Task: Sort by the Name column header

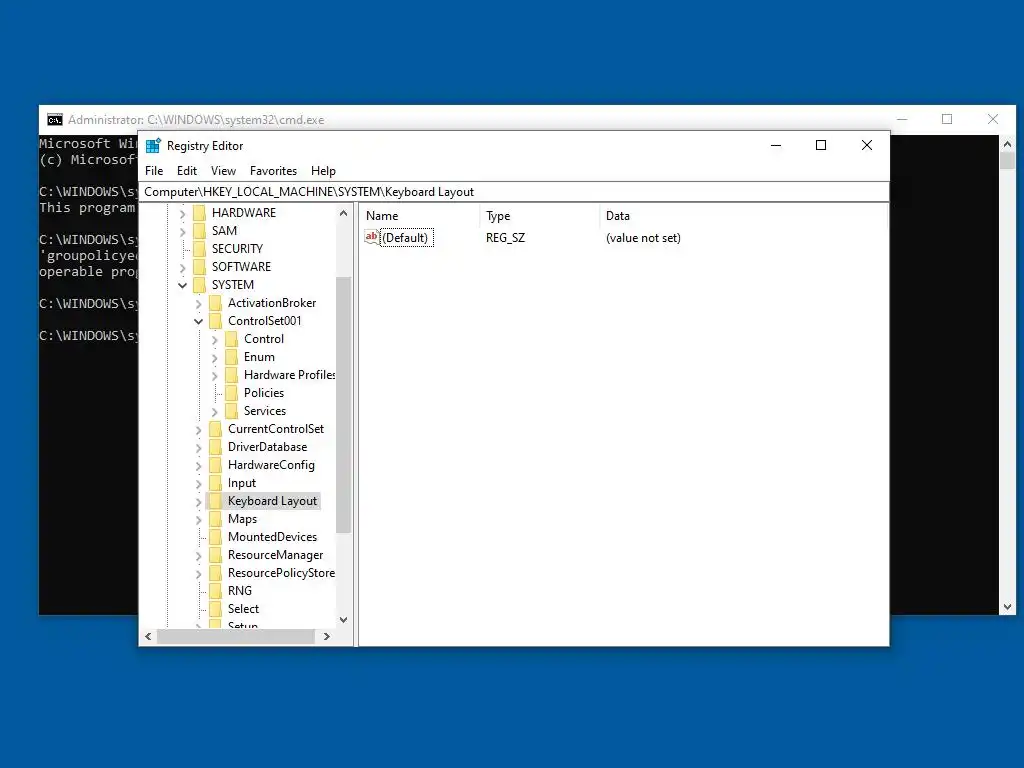Action: pyautogui.click(x=421, y=216)
